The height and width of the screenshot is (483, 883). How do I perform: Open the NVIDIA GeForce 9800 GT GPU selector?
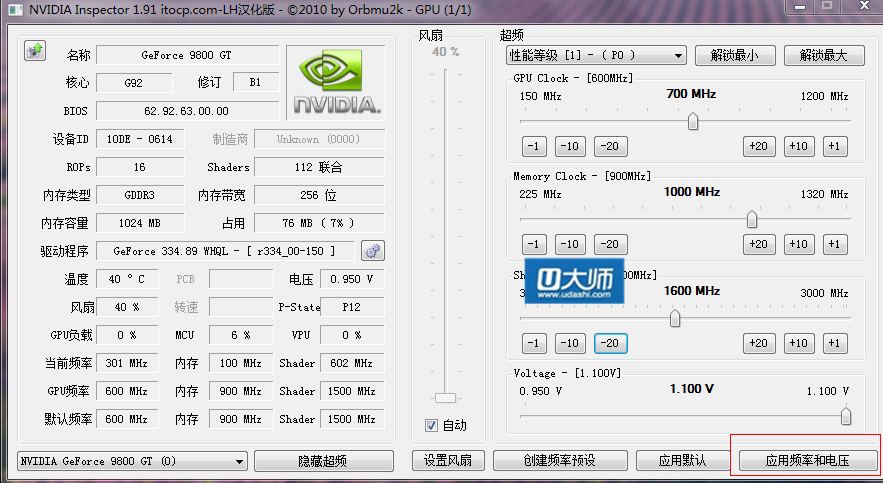[132, 461]
